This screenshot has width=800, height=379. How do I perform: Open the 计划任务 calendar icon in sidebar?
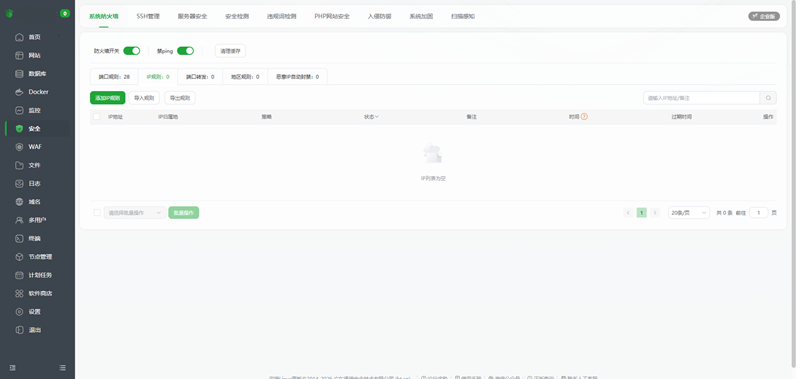(19, 275)
